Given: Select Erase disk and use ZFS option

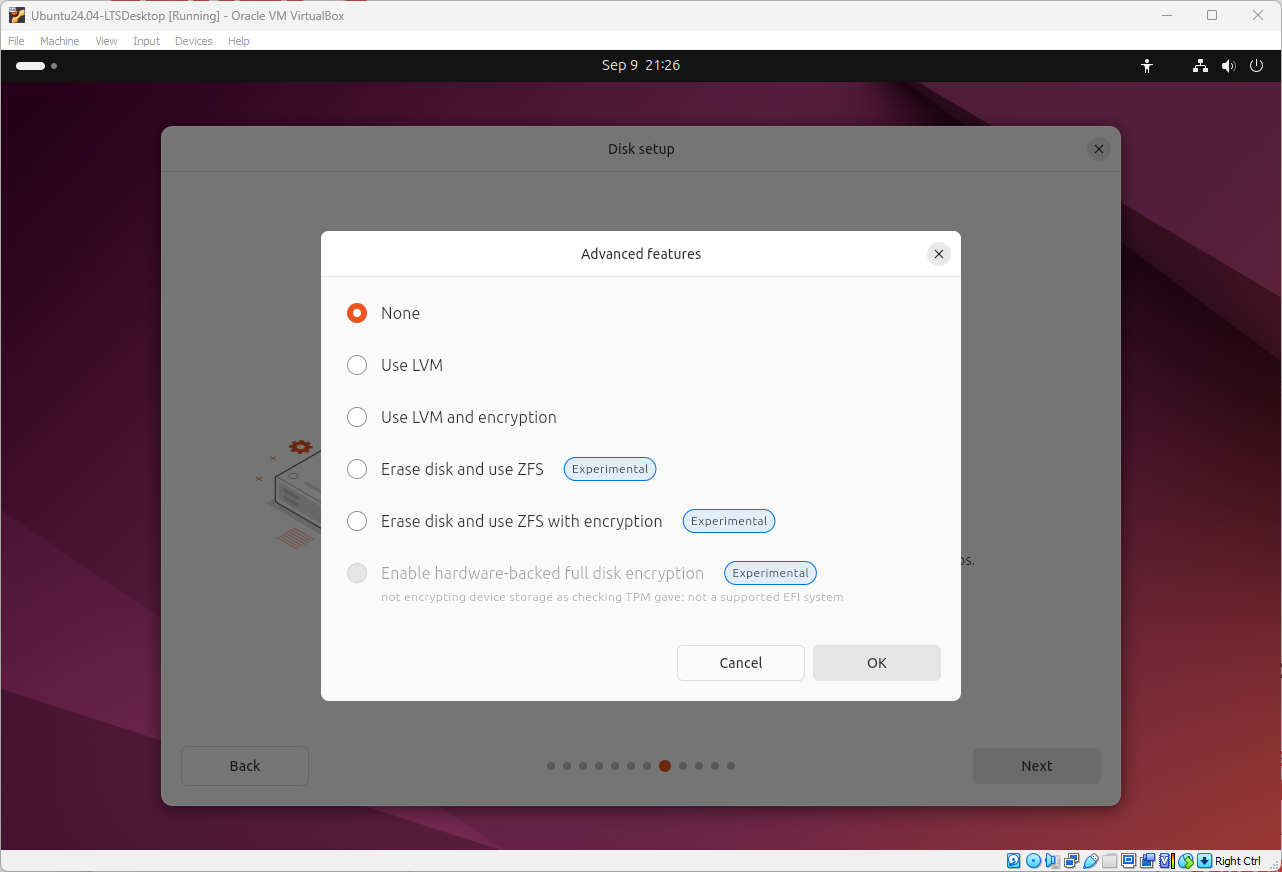Looking at the screenshot, I should pos(357,469).
